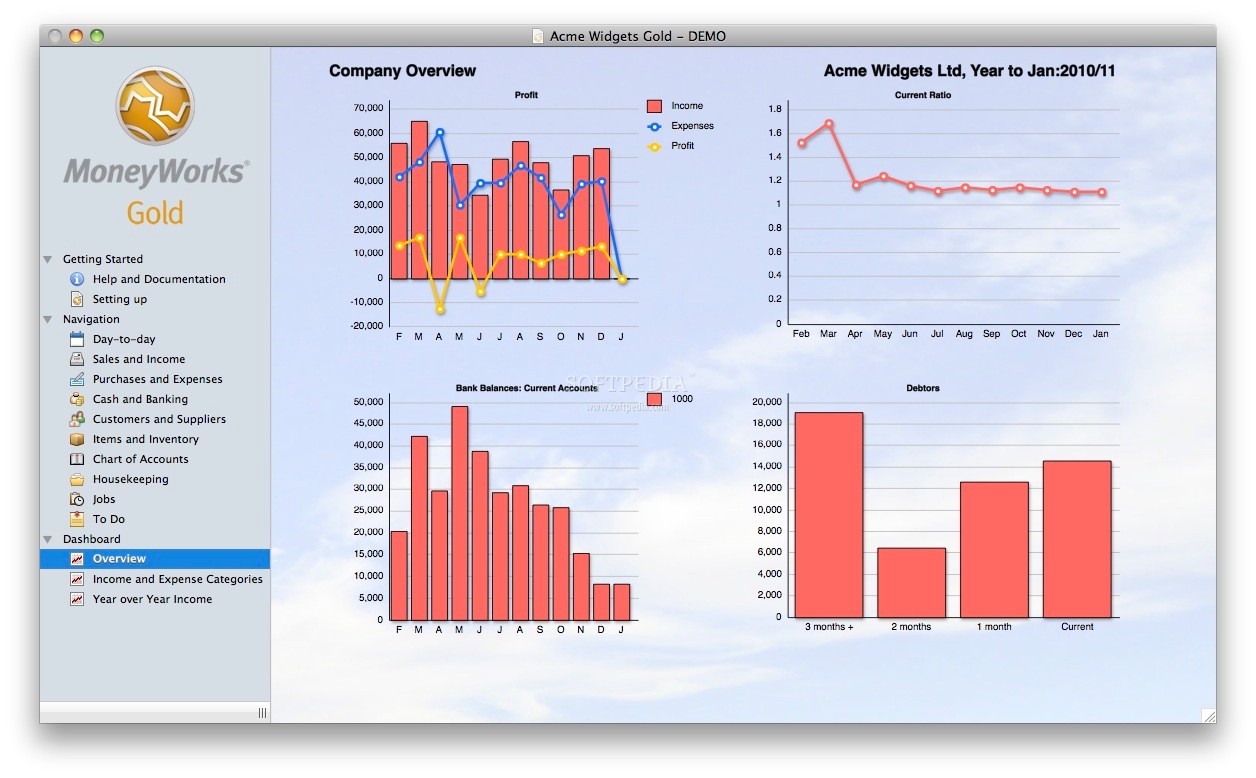Click the Chart of Accounts book icon
The height and width of the screenshot is (778, 1256).
77,459
